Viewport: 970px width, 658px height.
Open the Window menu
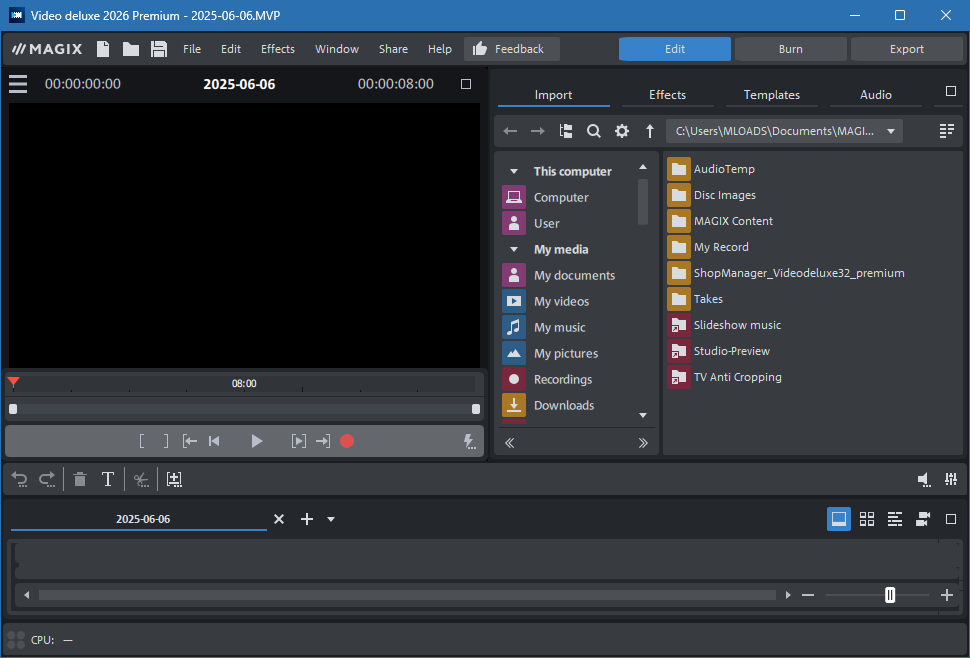tap(337, 49)
